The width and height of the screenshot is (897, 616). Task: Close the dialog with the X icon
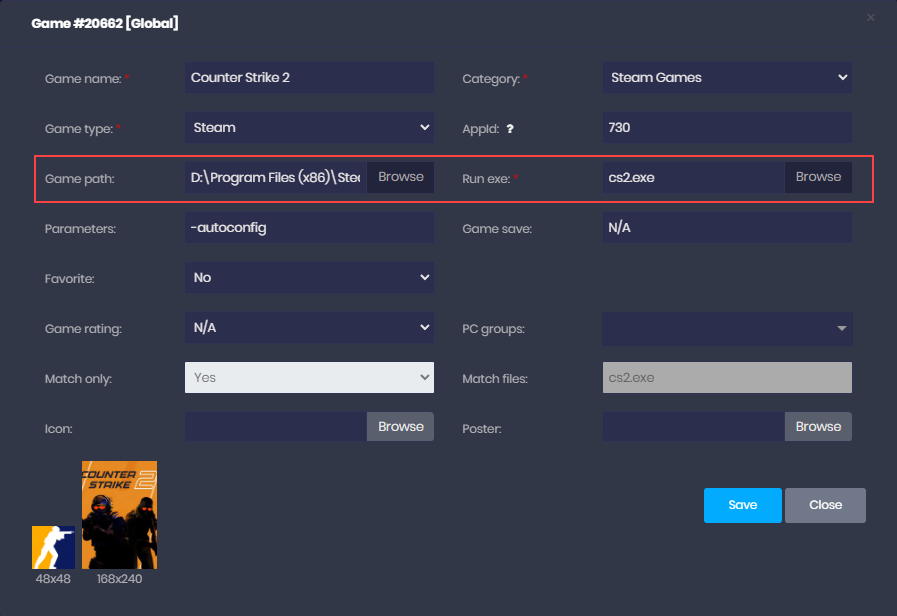[x=870, y=17]
